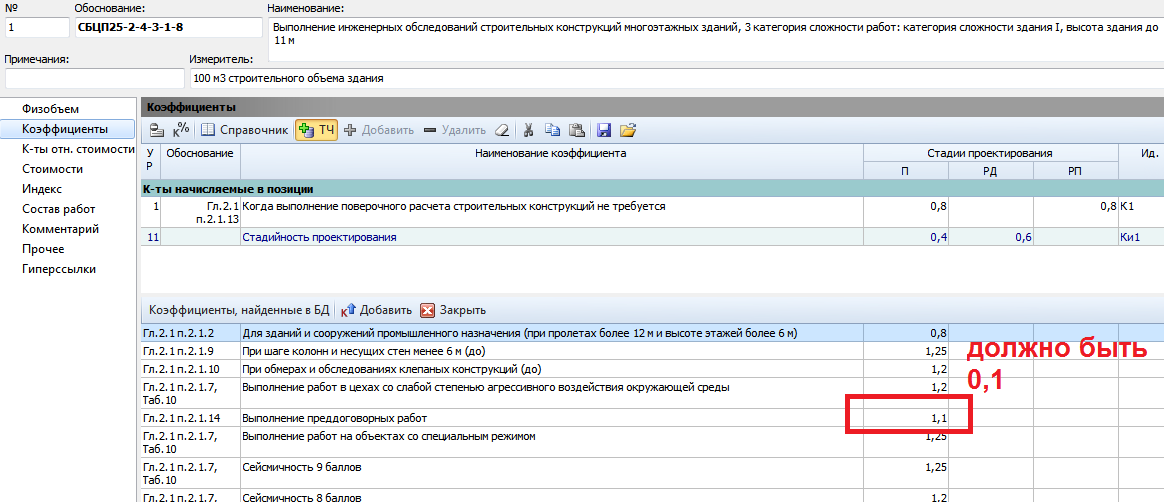
Task: Click the П stage column header
Action: 906,171
